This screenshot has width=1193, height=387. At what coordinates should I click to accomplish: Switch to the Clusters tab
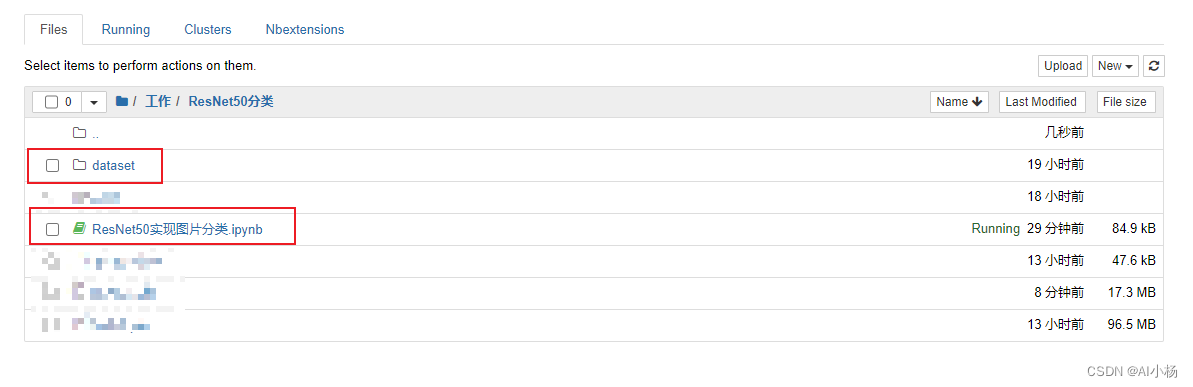(x=208, y=30)
